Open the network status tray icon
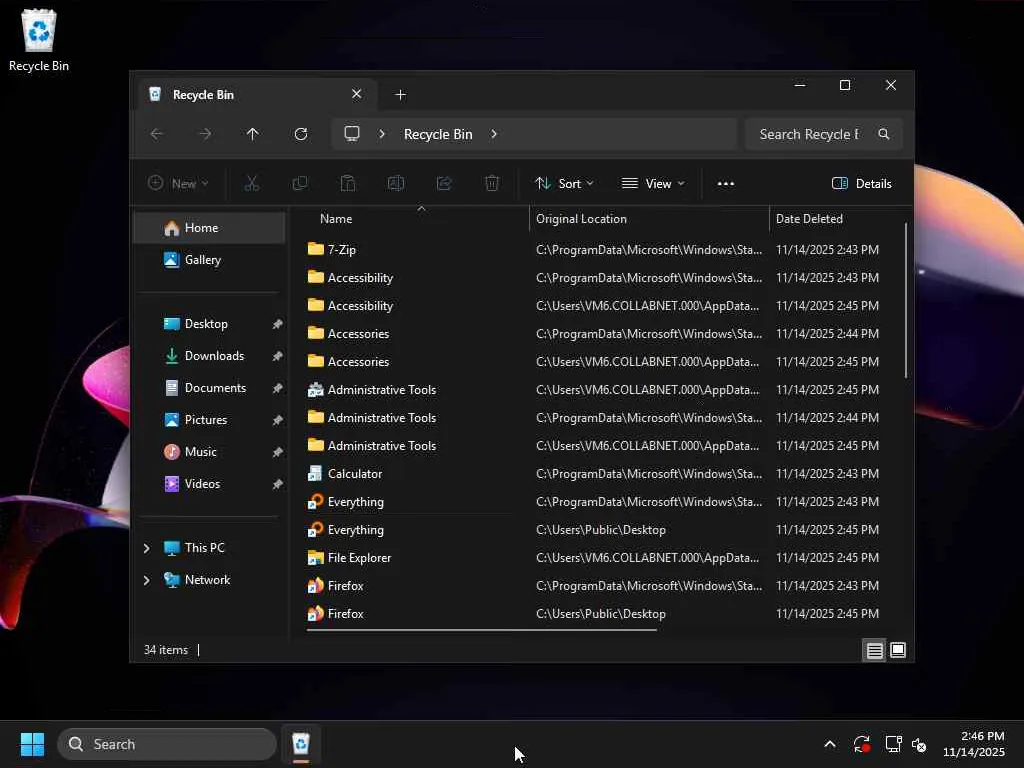 (x=893, y=744)
